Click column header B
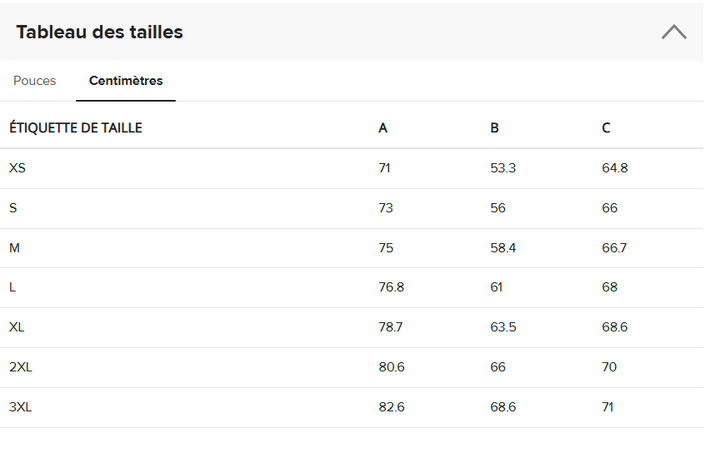720x458 pixels. pyautogui.click(x=495, y=128)
